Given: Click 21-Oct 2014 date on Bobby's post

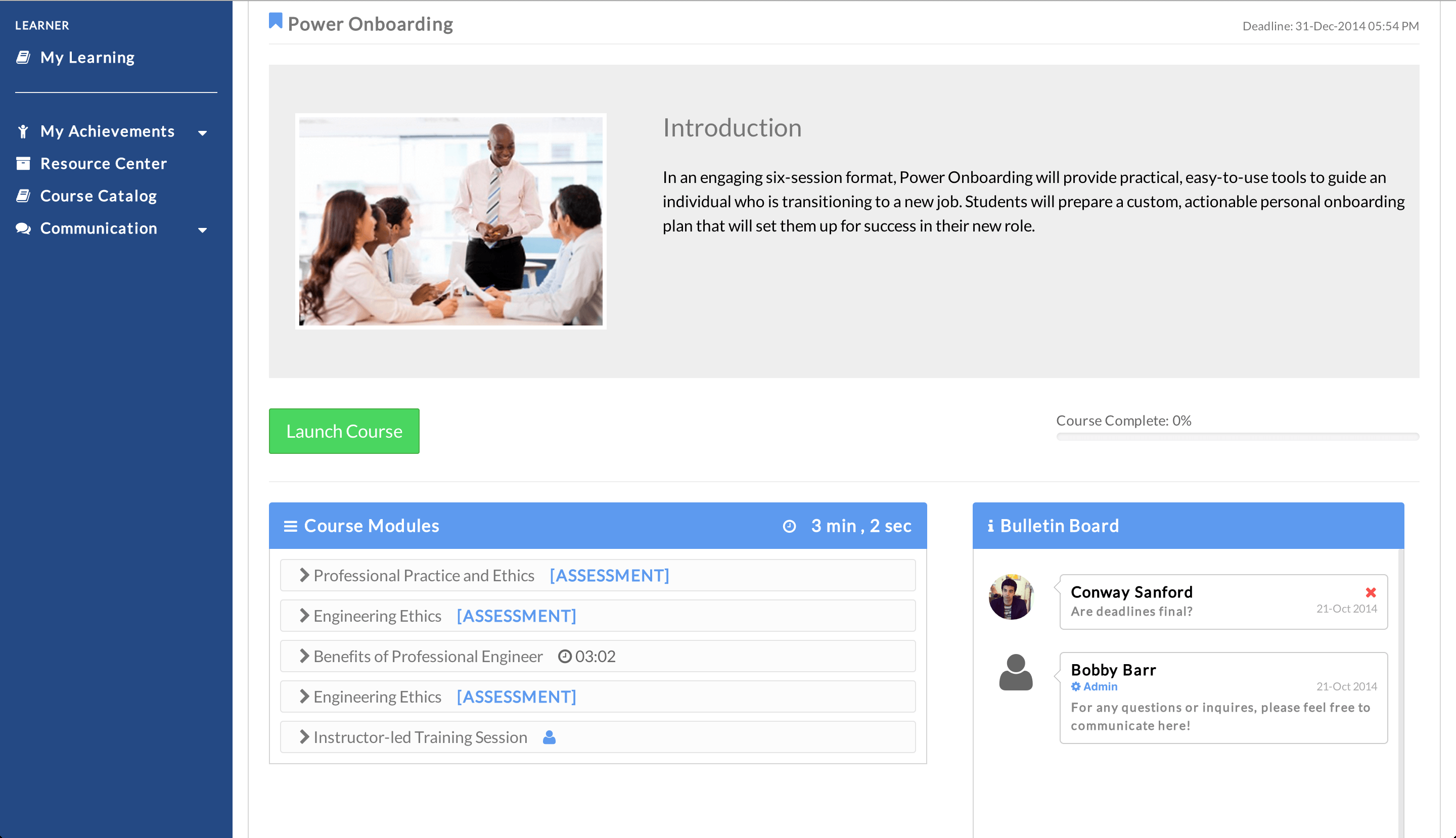Looking at the screenshot, I should [x=1347, y=686].
